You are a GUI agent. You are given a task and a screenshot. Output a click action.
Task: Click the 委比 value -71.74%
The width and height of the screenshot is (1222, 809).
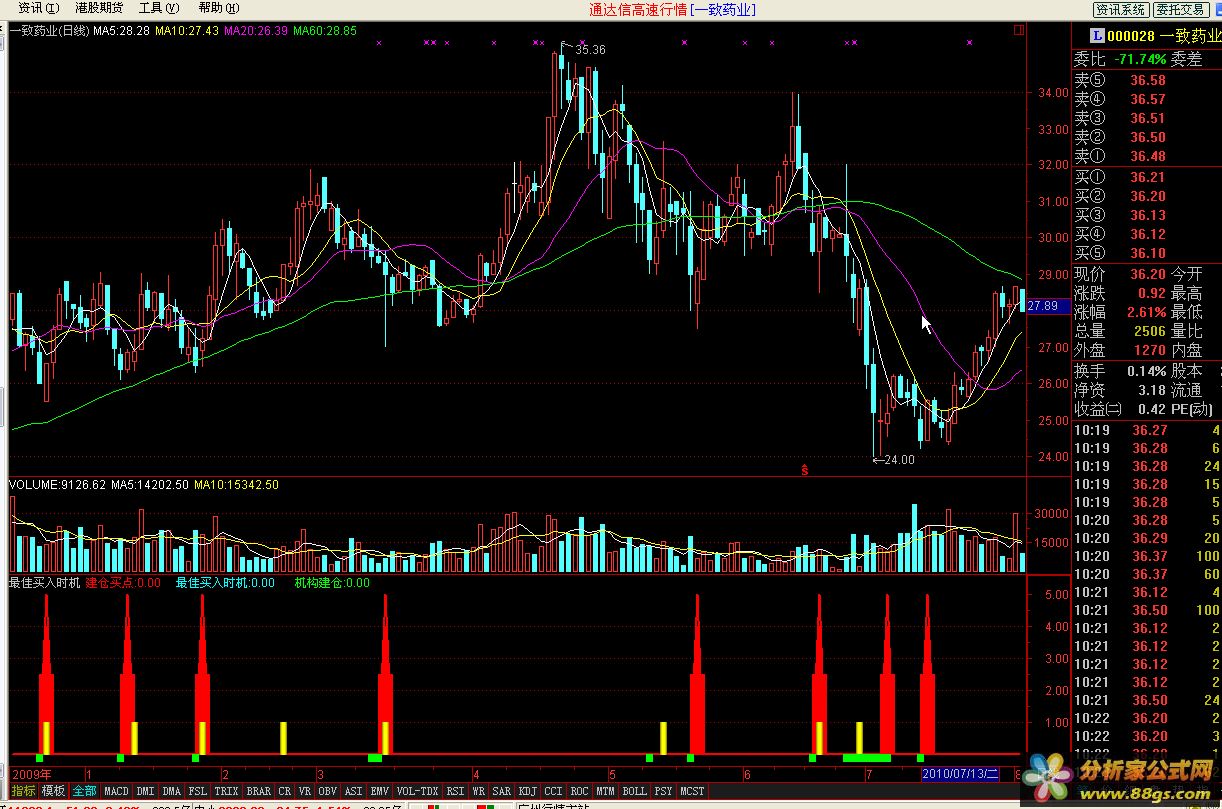(x=1140, y=59)
